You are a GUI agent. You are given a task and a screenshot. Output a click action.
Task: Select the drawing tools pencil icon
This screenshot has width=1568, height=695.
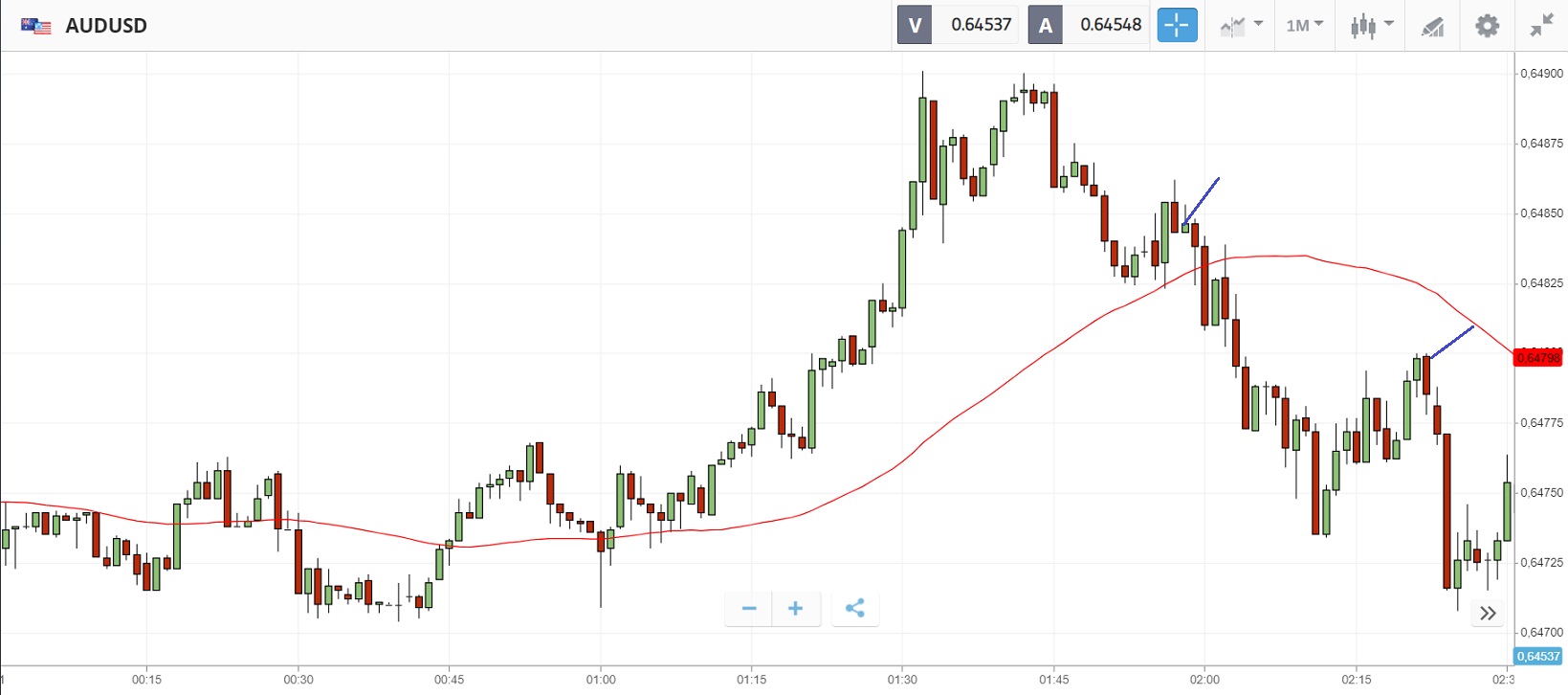tap(1432, 26)
